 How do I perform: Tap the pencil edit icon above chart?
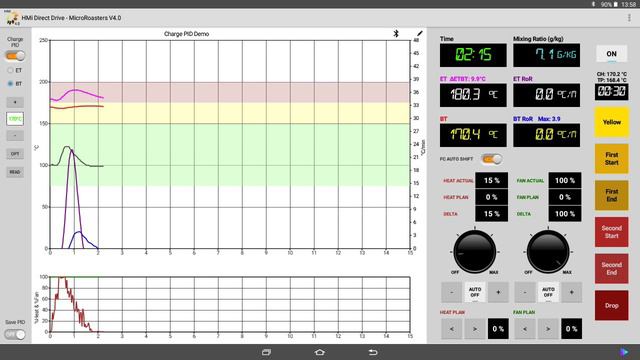click(x=420, y=33)
